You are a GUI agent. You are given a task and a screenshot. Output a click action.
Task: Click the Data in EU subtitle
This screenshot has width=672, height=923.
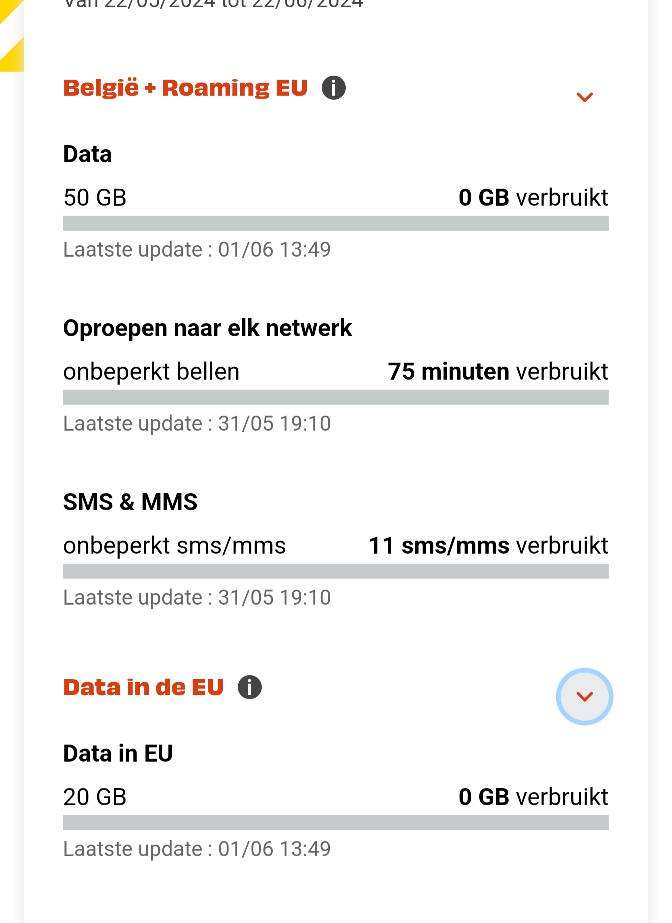tap(118, 753)
